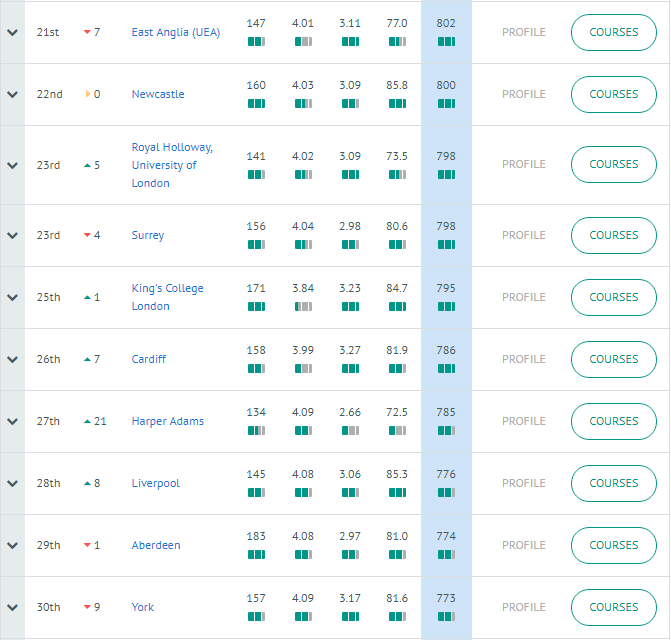The height and width of the screenshot is (640, 671).
Task: Open Royal Holloway, University of London link
Action: (172, 165)
